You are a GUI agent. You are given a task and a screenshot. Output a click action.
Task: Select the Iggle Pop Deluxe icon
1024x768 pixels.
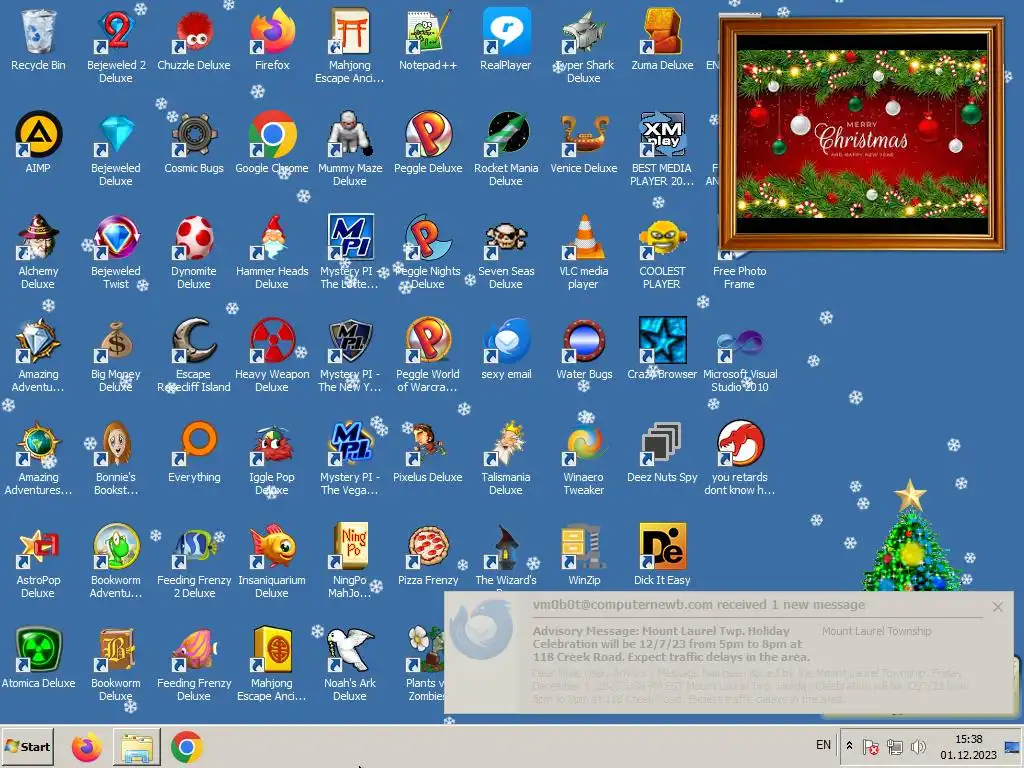[x=272, y=443]
